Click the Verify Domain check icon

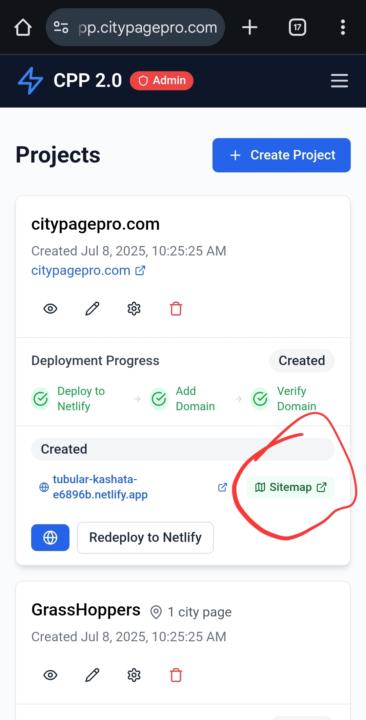point(260,399)
